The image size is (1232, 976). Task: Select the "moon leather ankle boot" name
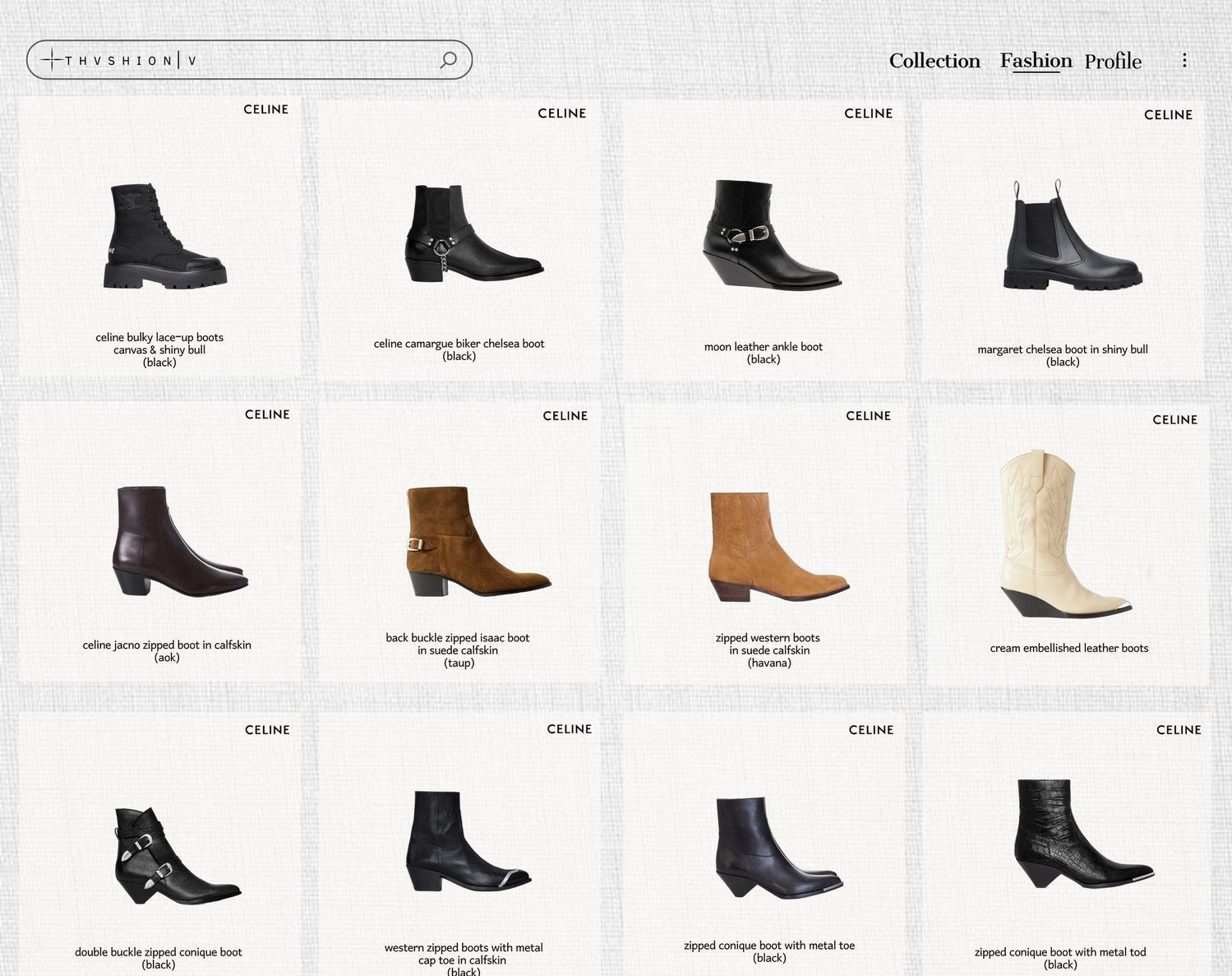click(x=764, y=347)
